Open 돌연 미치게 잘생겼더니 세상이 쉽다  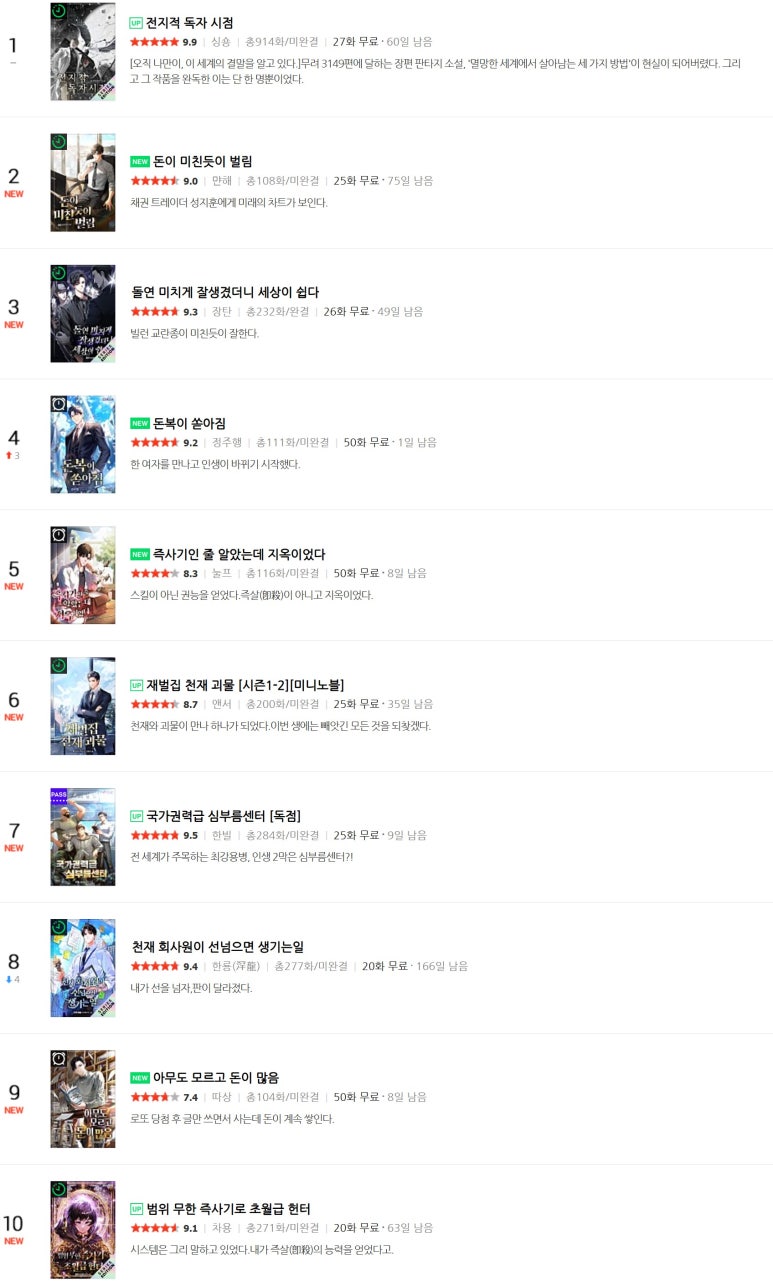point(225,293)
